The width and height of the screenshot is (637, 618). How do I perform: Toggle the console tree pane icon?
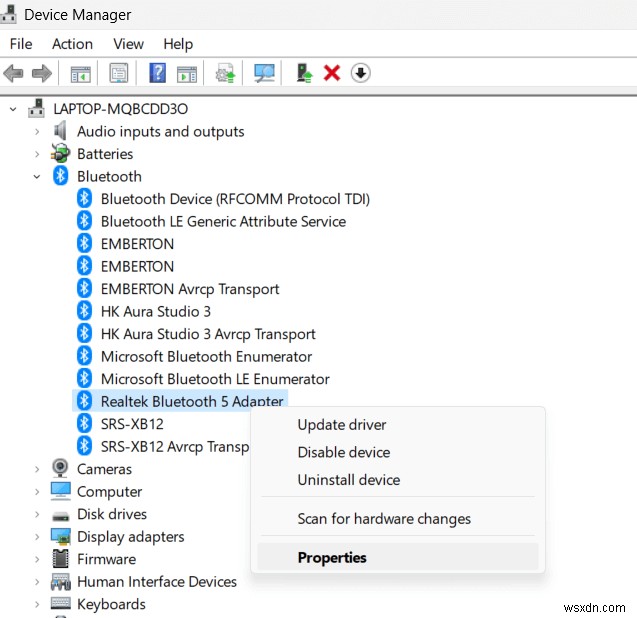[80, 74]
